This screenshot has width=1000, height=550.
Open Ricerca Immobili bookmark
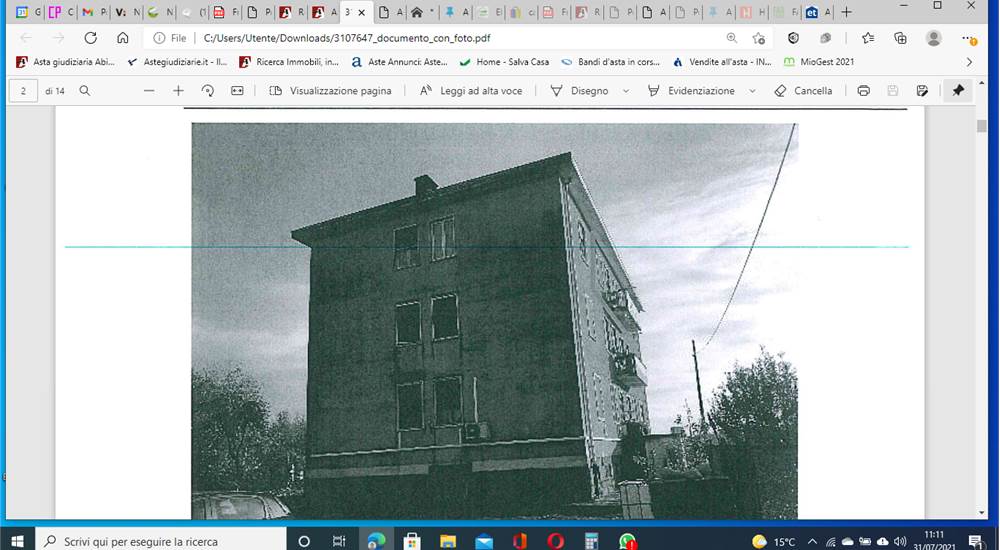[288, 62]
